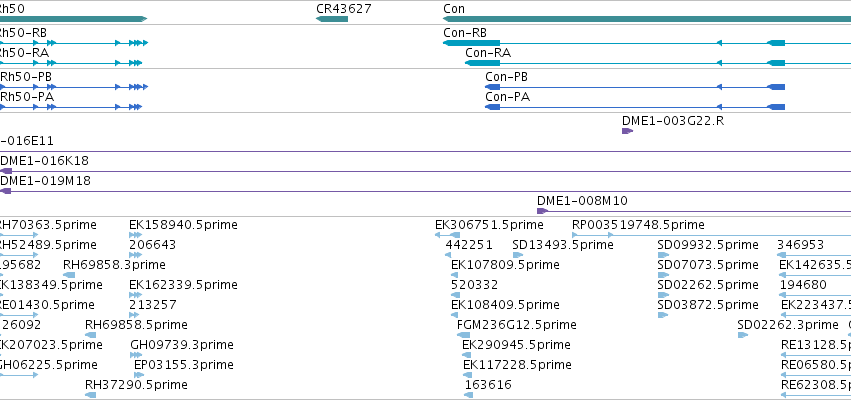Click the DME1-008M10 clone start arrow

tap(542, 211)
